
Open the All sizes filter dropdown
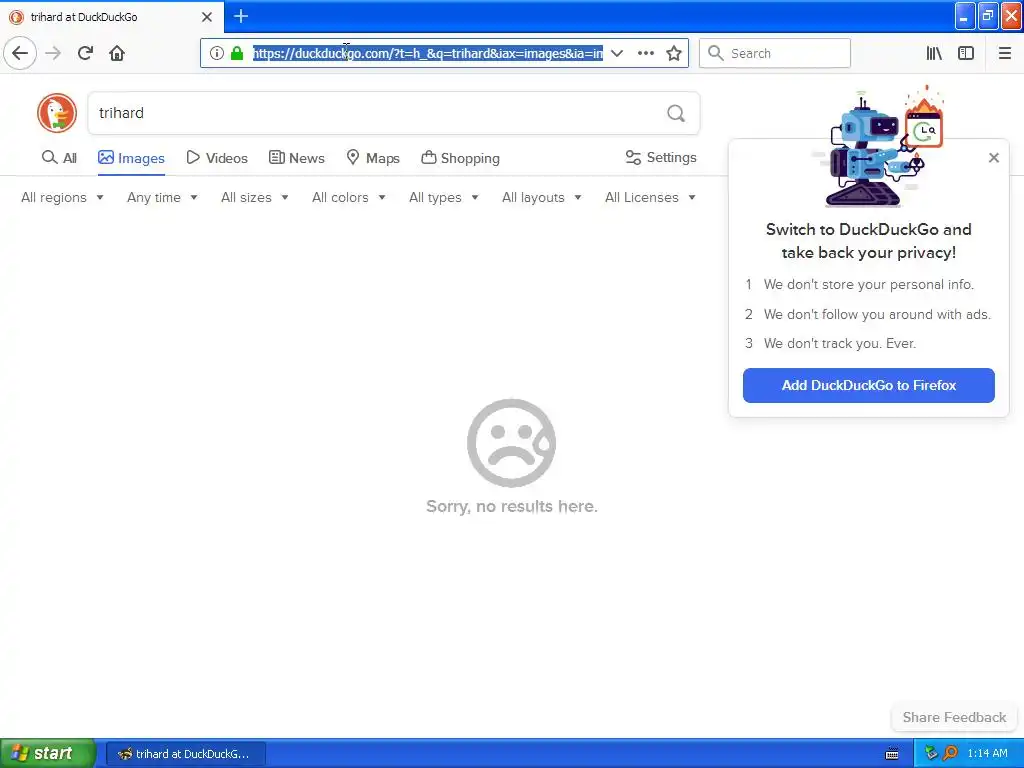255,197
